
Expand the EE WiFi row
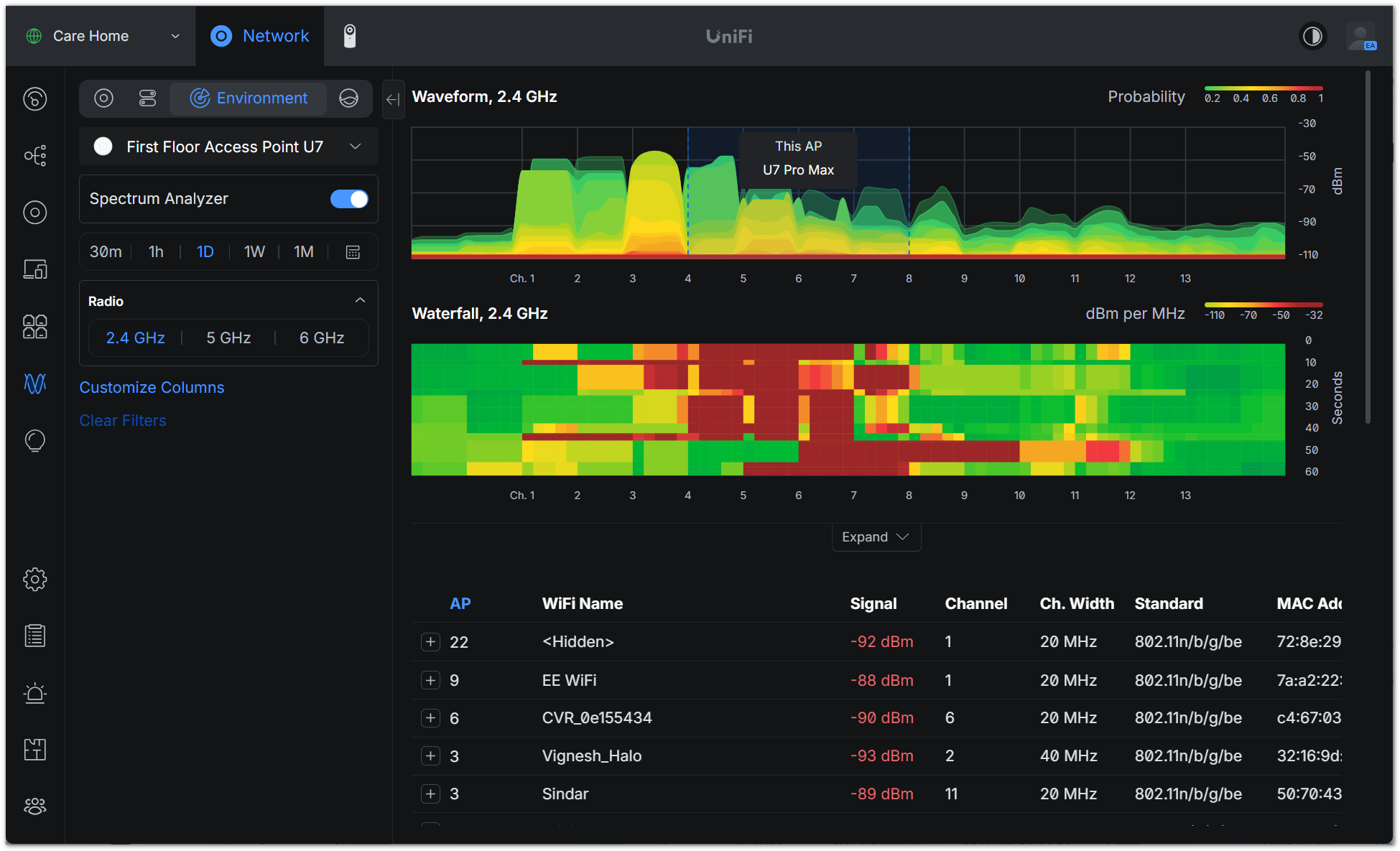pos(430,680)
